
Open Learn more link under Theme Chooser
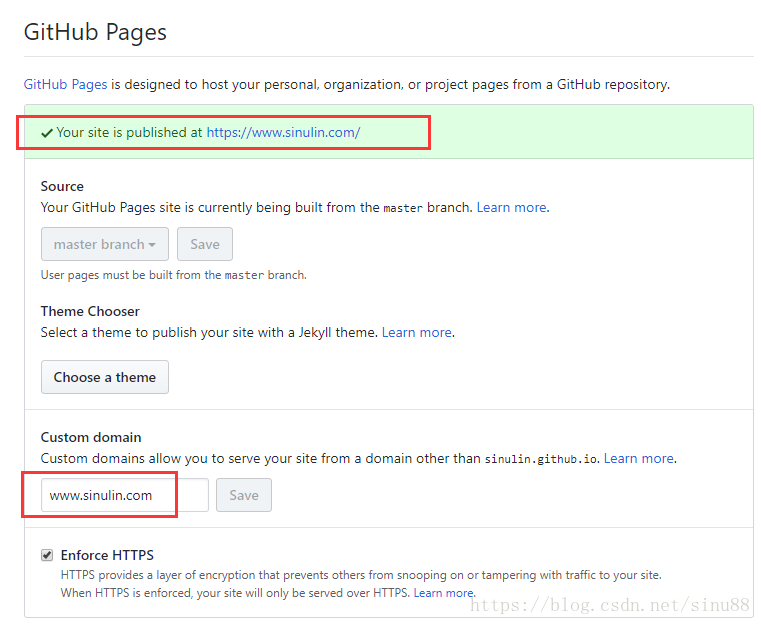(417, 332)
